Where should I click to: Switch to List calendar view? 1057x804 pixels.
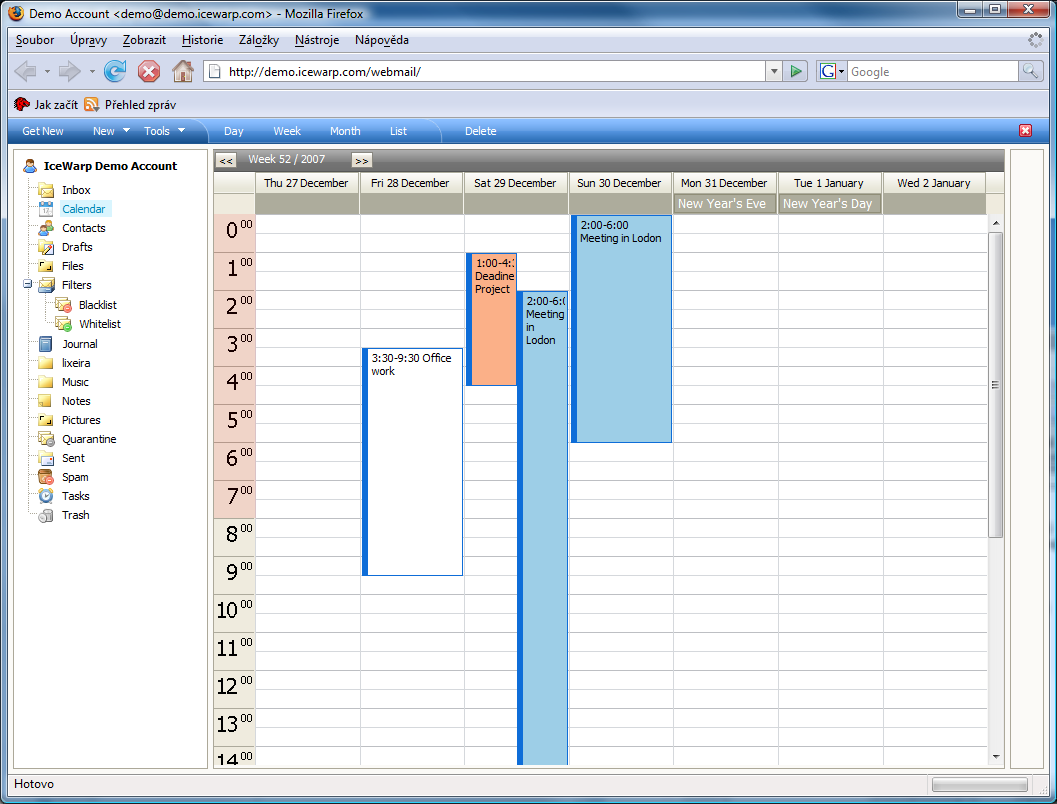coord(398,131)
